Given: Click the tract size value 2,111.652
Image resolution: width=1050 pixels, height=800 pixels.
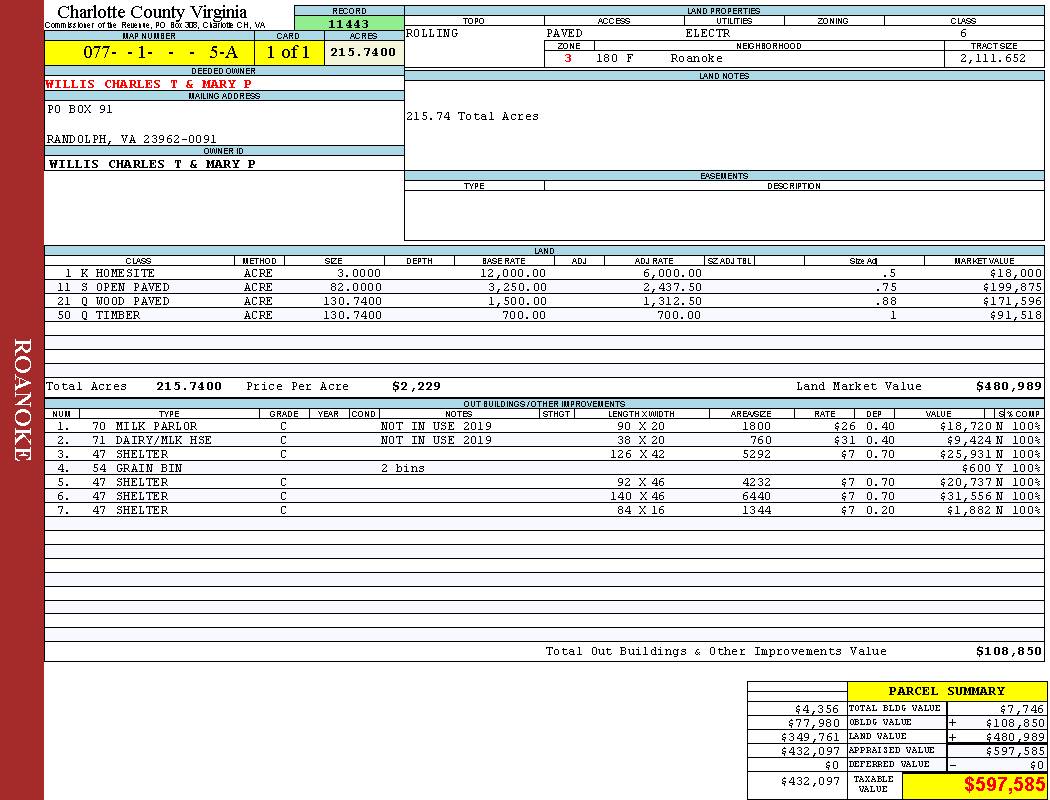Looking at the screenshot, I should [992, 59].
